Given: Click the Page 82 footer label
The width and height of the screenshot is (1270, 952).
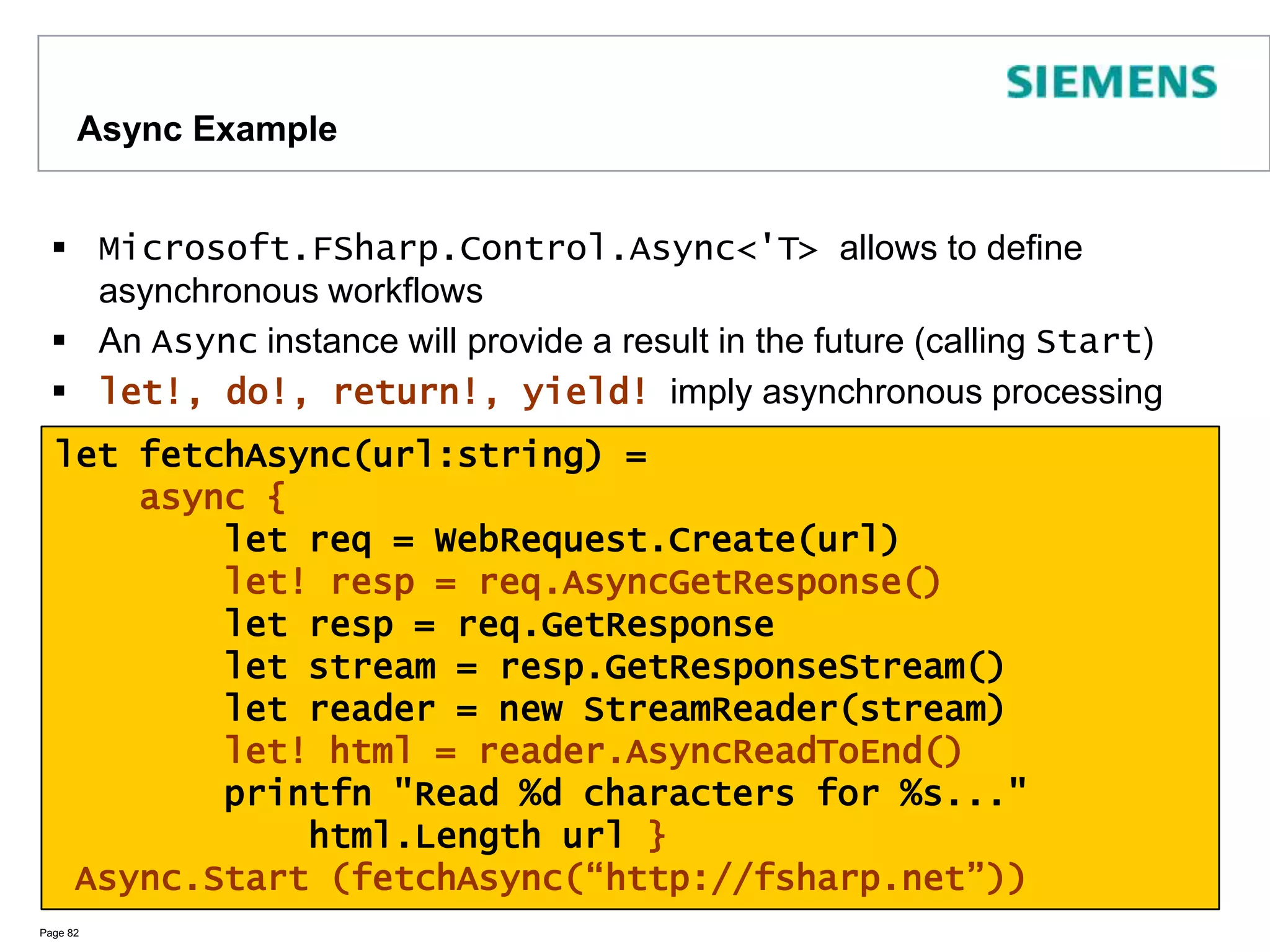Looking at the screenshot, I should (x=60, y=933).
